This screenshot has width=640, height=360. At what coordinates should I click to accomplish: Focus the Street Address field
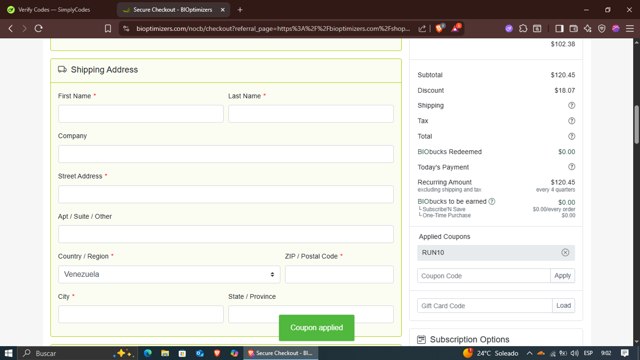pyautogui.click(x=226, y=194)
